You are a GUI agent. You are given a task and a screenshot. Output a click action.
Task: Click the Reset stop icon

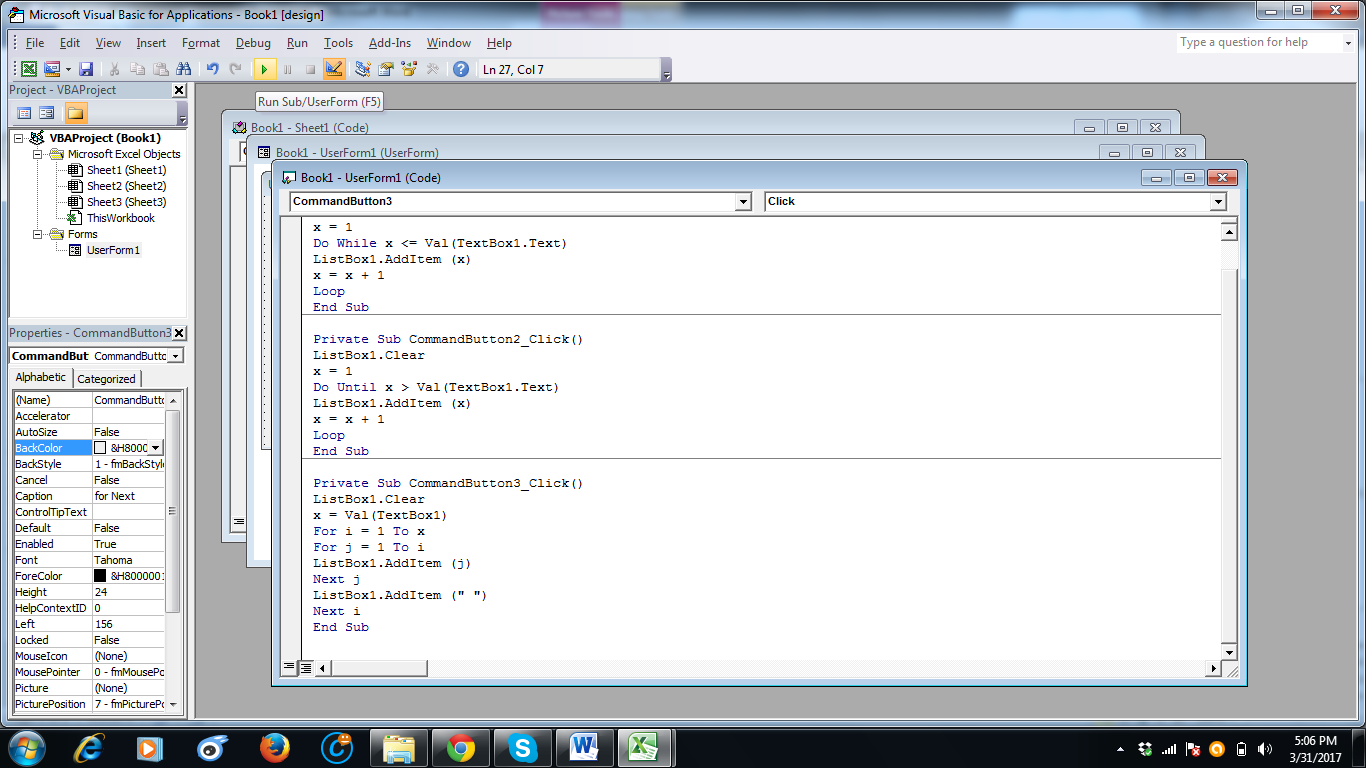pyautogui.click(x=310, y=69)
